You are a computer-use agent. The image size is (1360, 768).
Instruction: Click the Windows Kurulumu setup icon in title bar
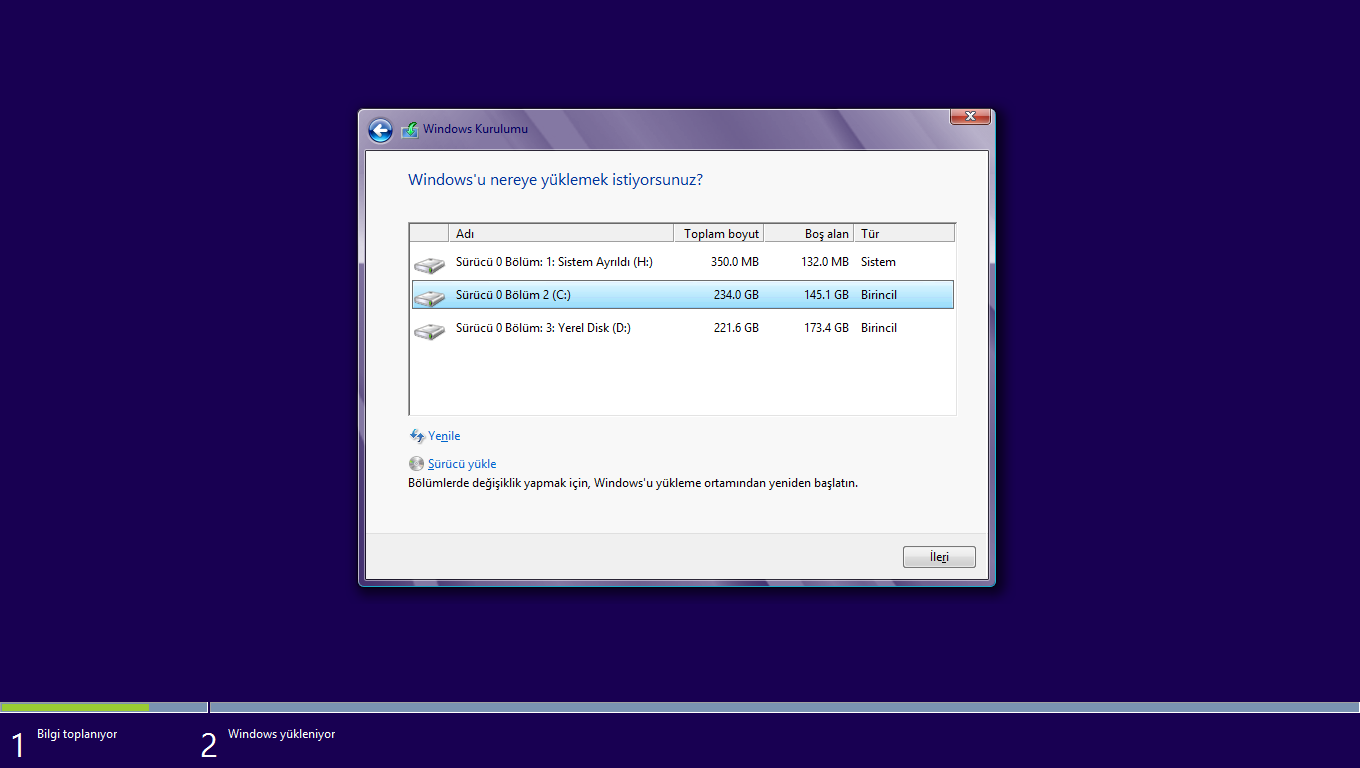point(410,129)
